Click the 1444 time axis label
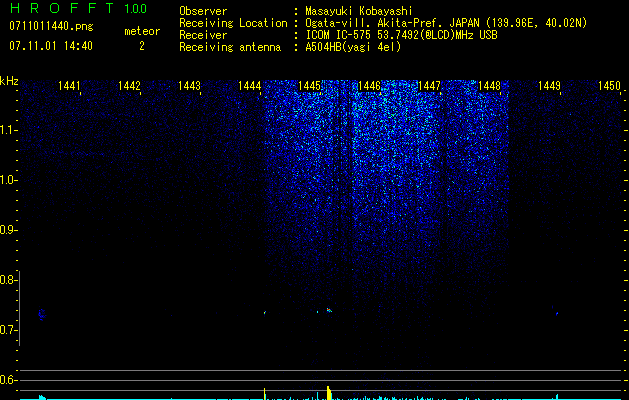This screenshot has width=629, height=400. click(x=250, y=86)
